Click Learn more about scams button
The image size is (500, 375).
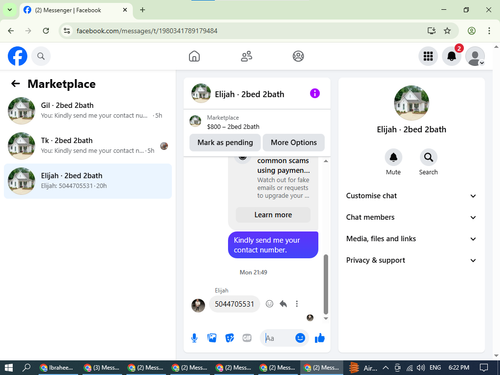pyautogui.click(x=273, y=215)
